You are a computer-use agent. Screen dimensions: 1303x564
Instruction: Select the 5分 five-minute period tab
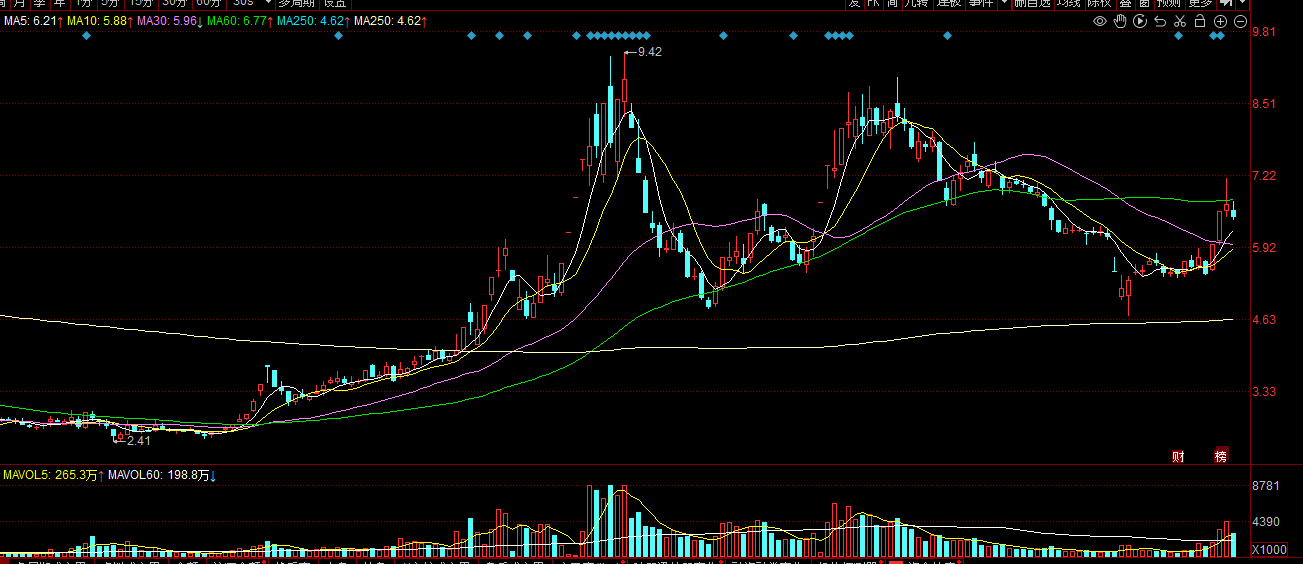[x=109, y=4]
